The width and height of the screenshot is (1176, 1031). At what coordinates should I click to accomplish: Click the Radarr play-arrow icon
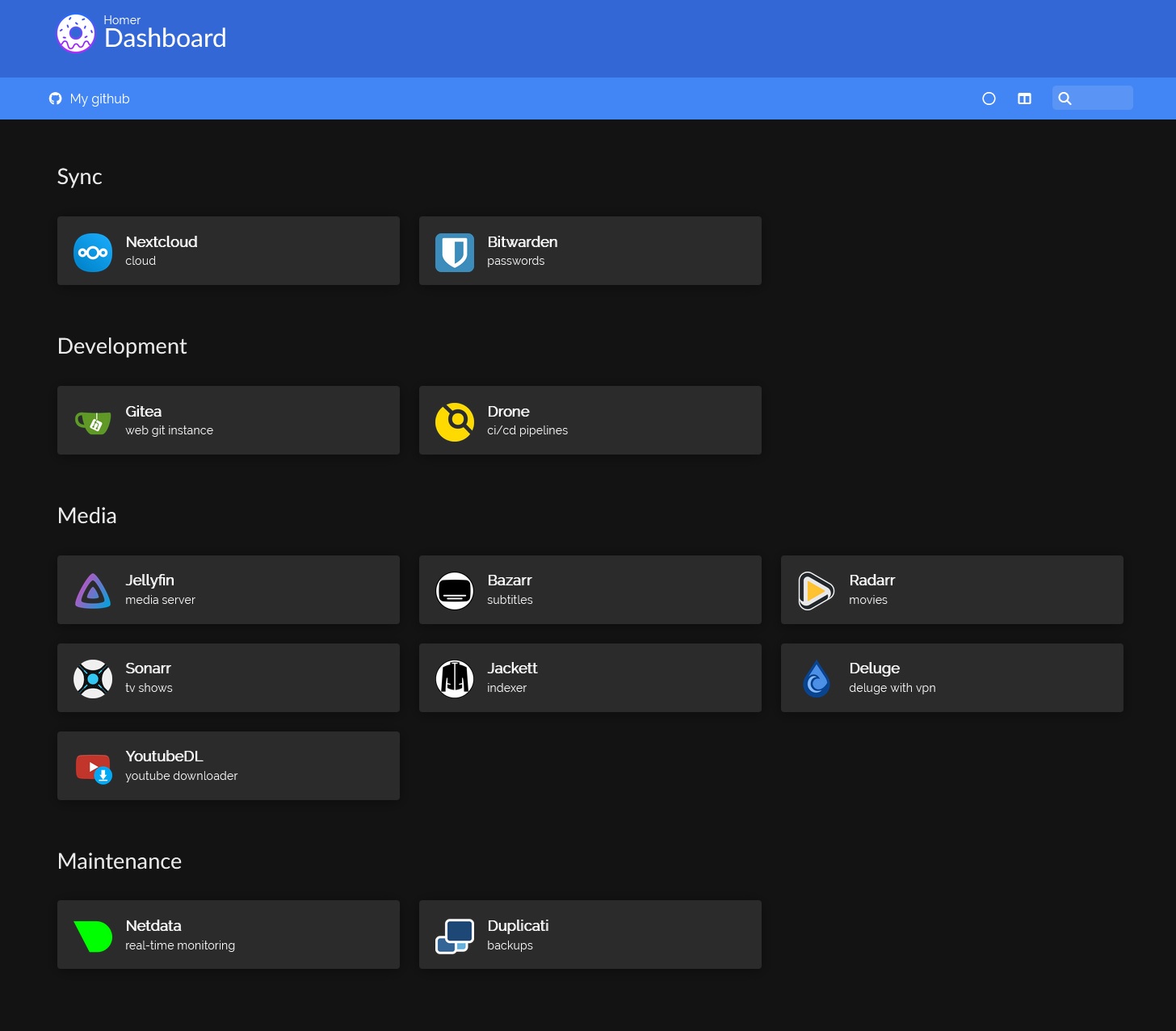[817, 591]
